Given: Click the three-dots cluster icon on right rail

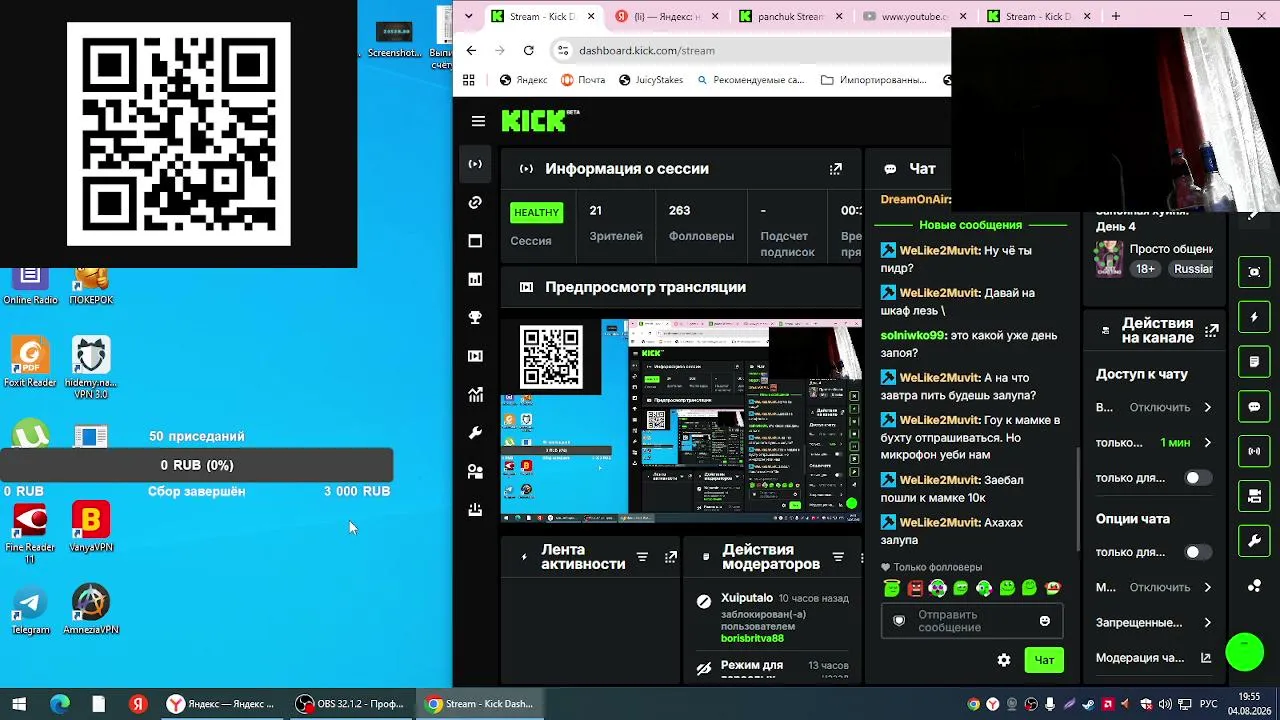Looking at the screenshot, I should [x=1254, y=586].
